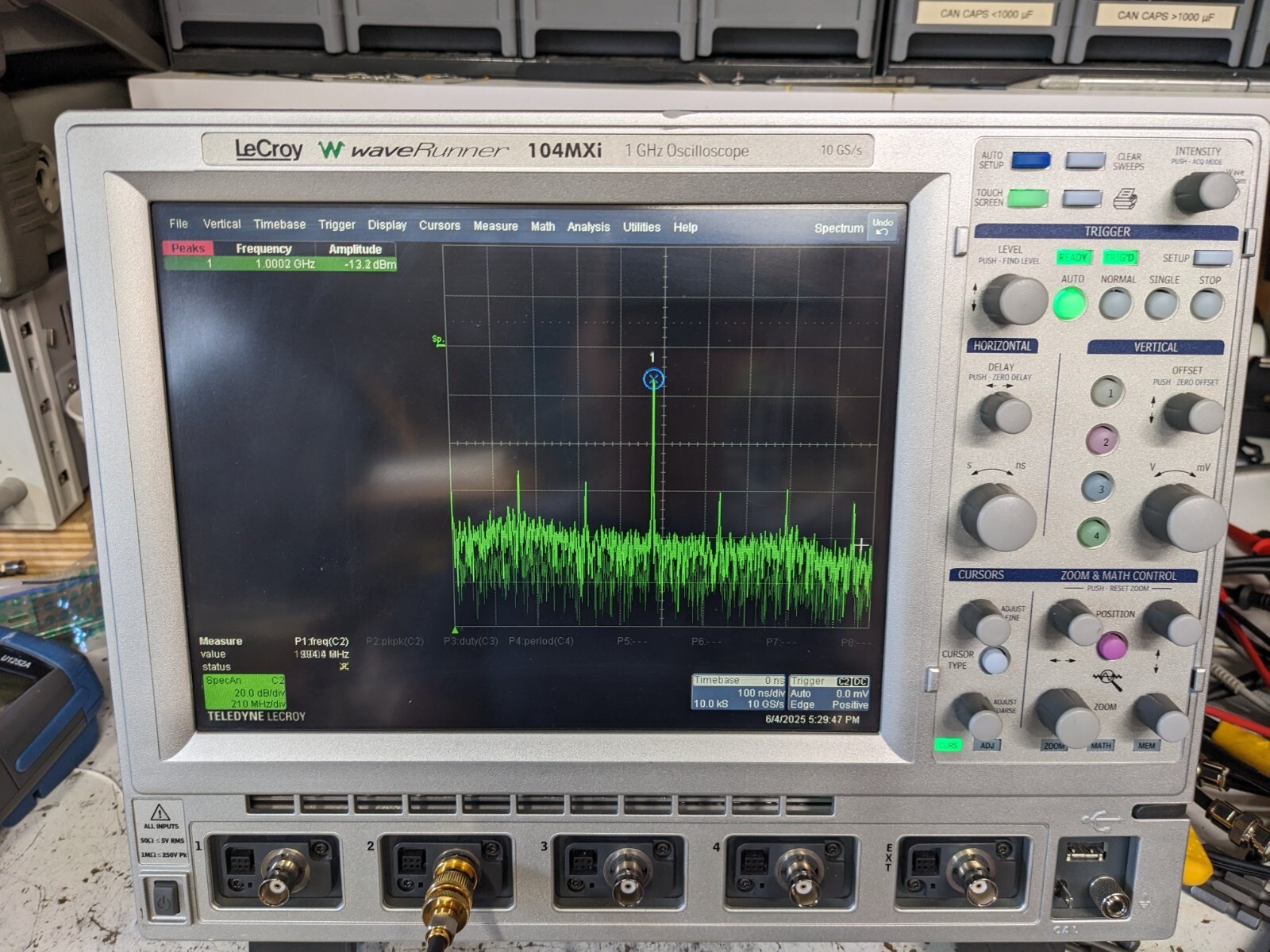The height and width of the screenshot is (952, 1270).
Task: Select the P3:duty(C3) measurement
Action: 471,641
